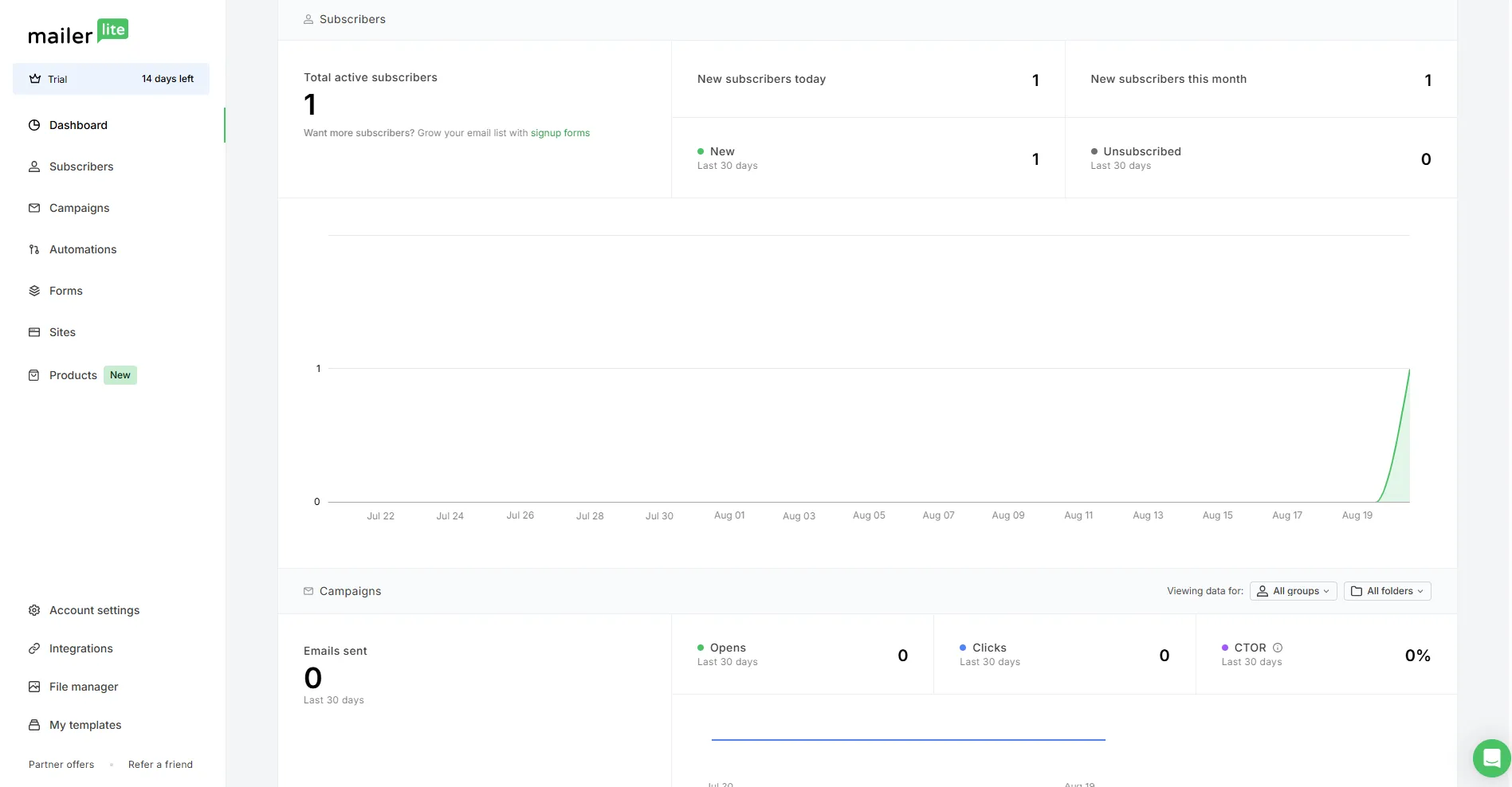Click the Integrations link icon
The image size is (1512, 787).
[x=34, y=648]
